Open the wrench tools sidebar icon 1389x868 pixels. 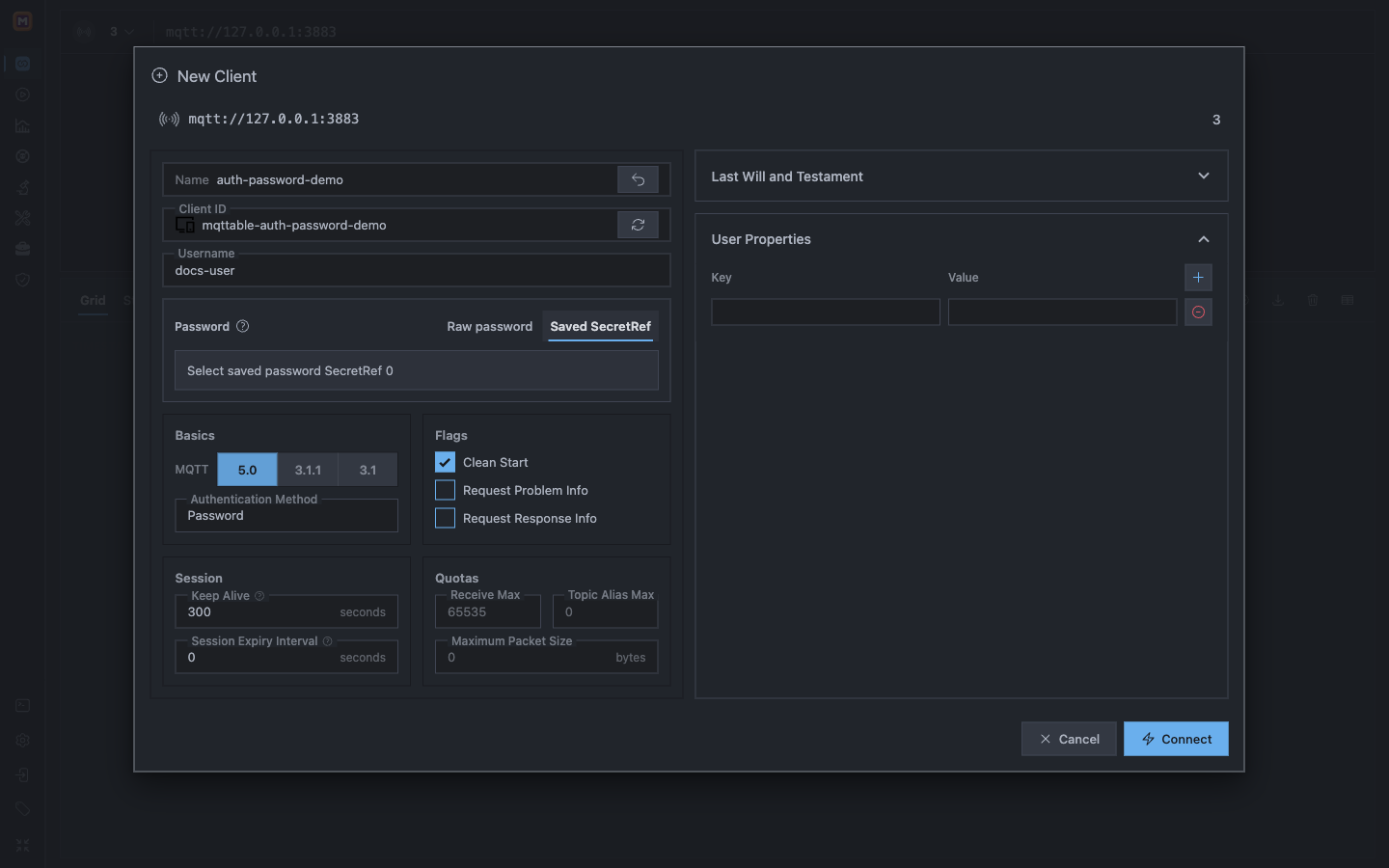pos(22,218)
